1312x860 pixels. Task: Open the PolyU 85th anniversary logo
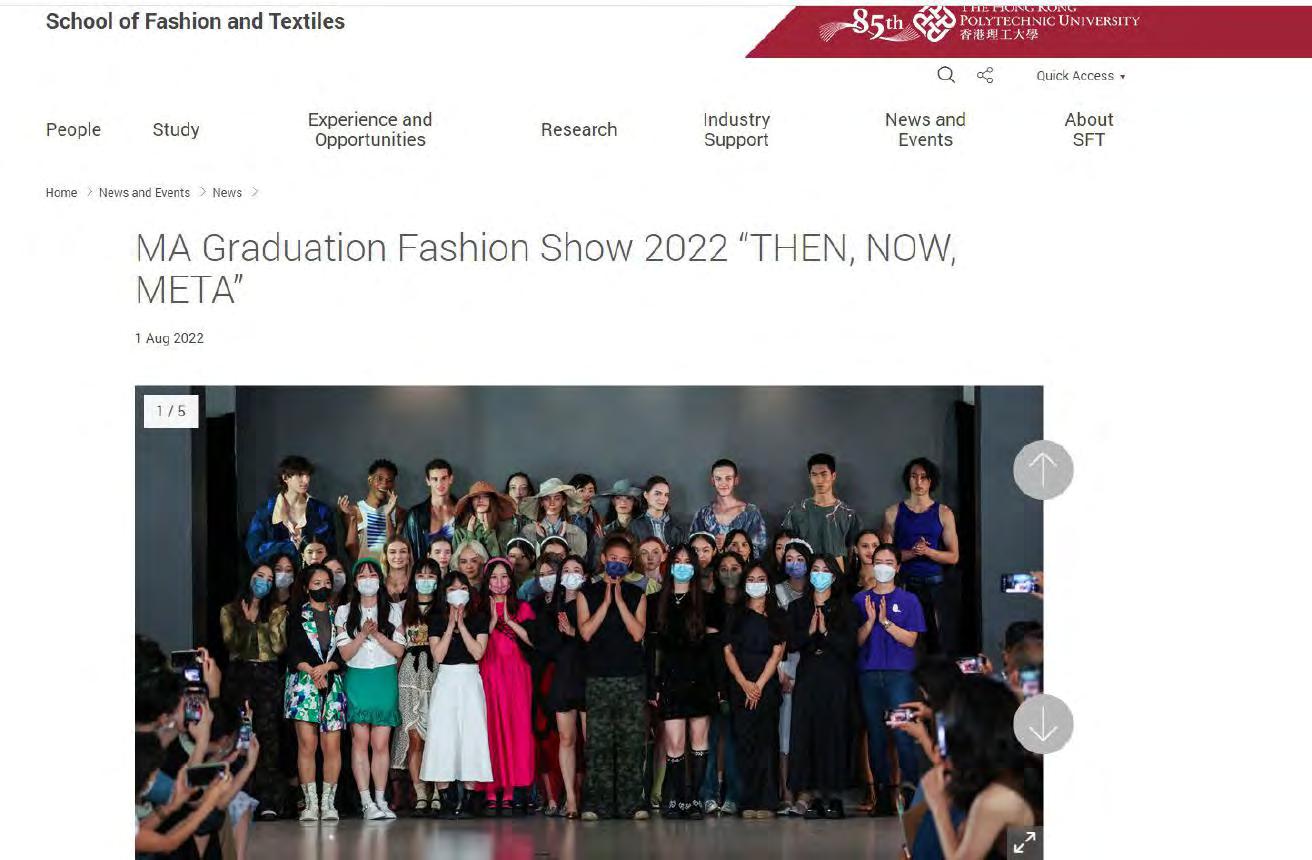pyautogui.click(x=887, y=24)
